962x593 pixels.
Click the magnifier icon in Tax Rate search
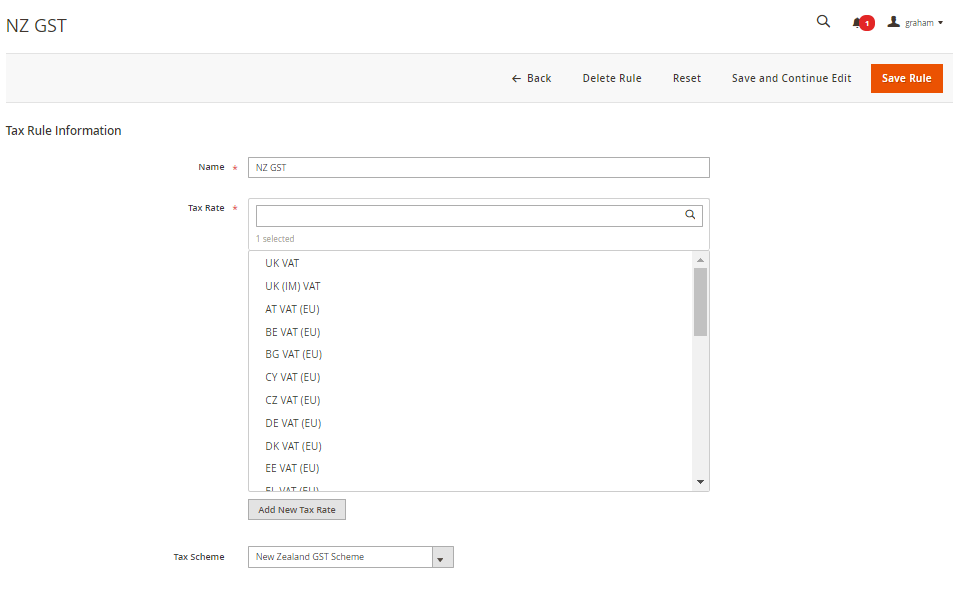[x=690, y=215]
